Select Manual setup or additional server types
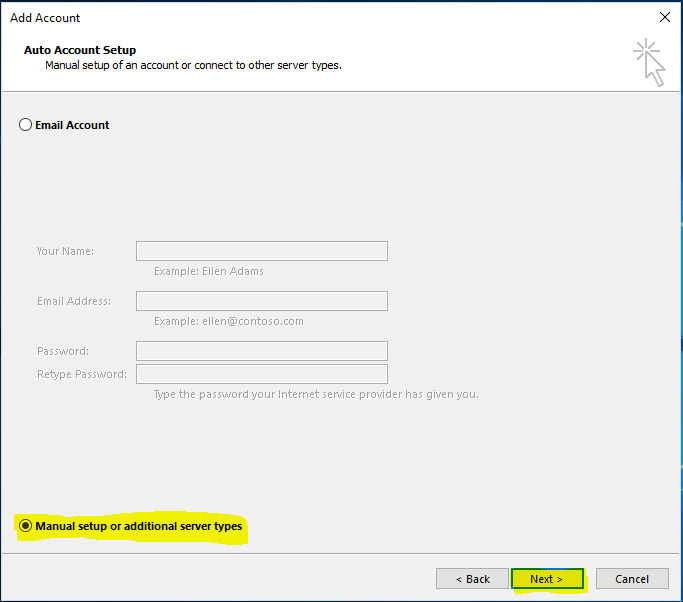 [26, 526]
